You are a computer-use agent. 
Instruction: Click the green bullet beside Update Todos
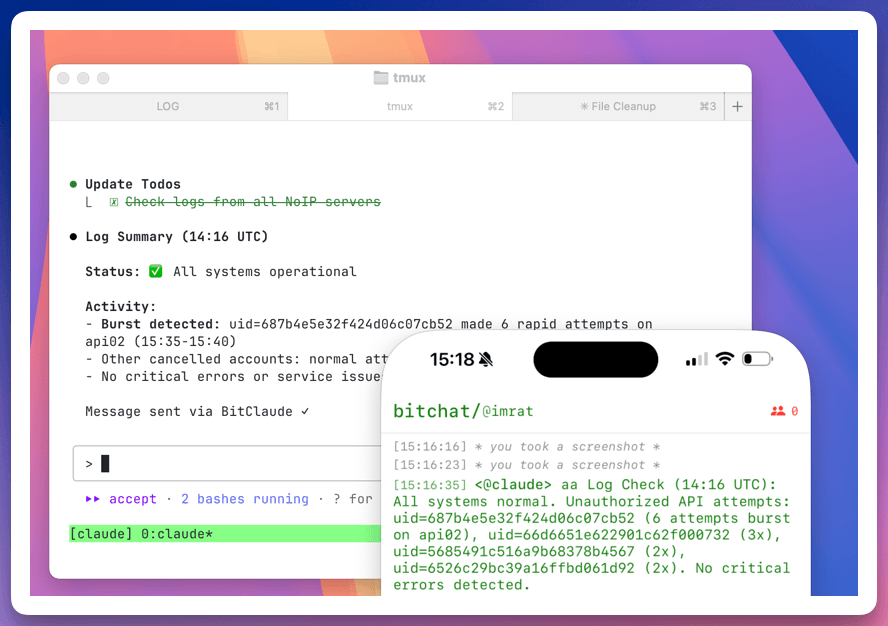pyautogui.click(x=73, y=184)
